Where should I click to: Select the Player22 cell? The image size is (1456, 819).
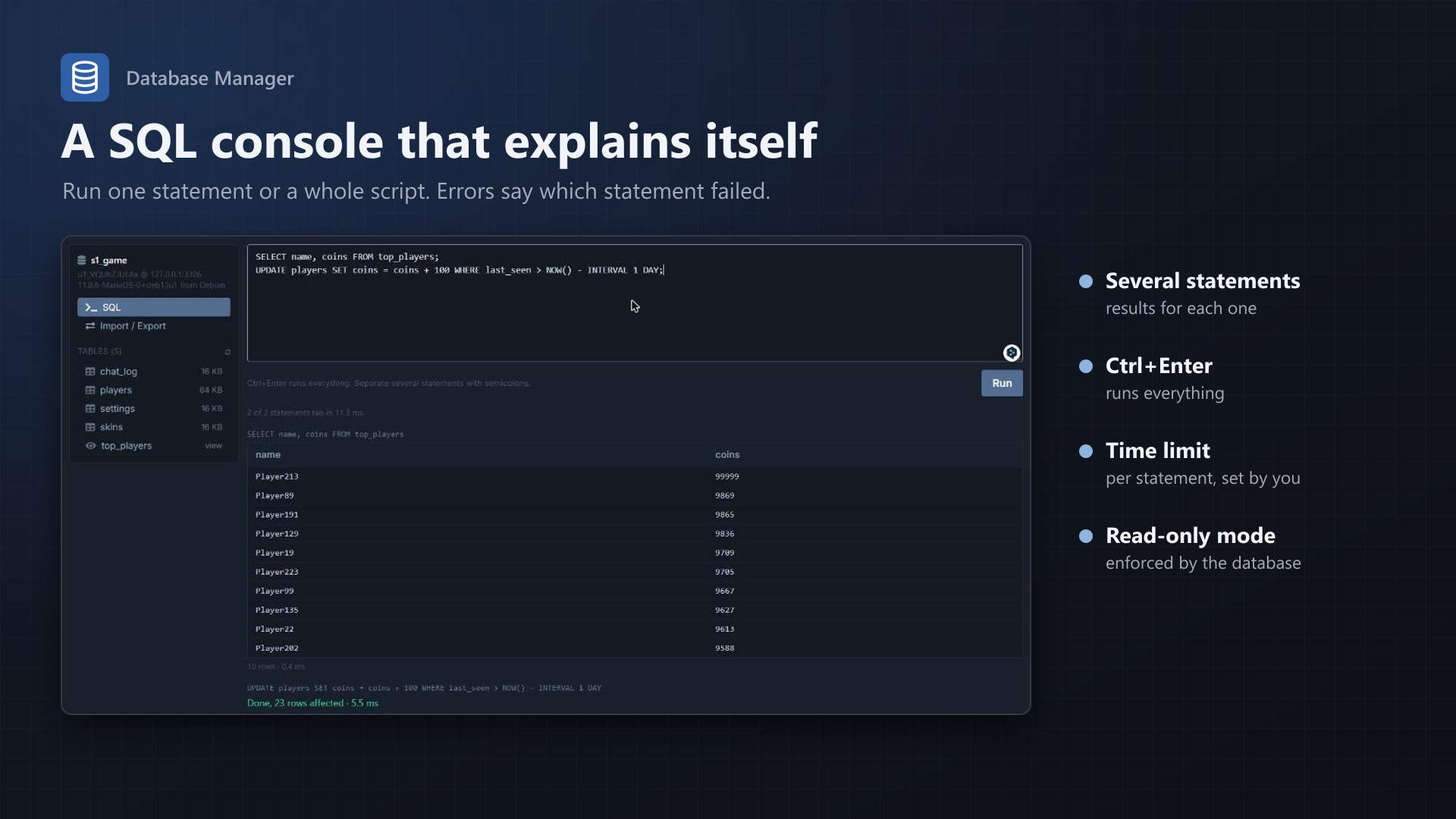tap(275, 629)
